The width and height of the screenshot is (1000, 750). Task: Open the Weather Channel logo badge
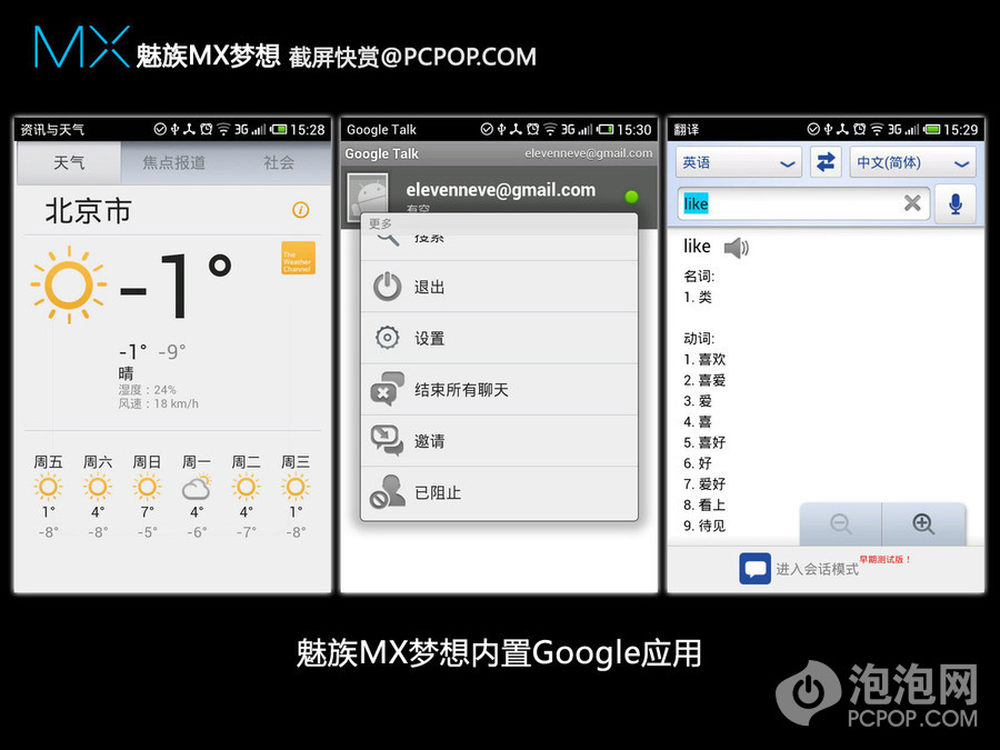coord(298,258)
